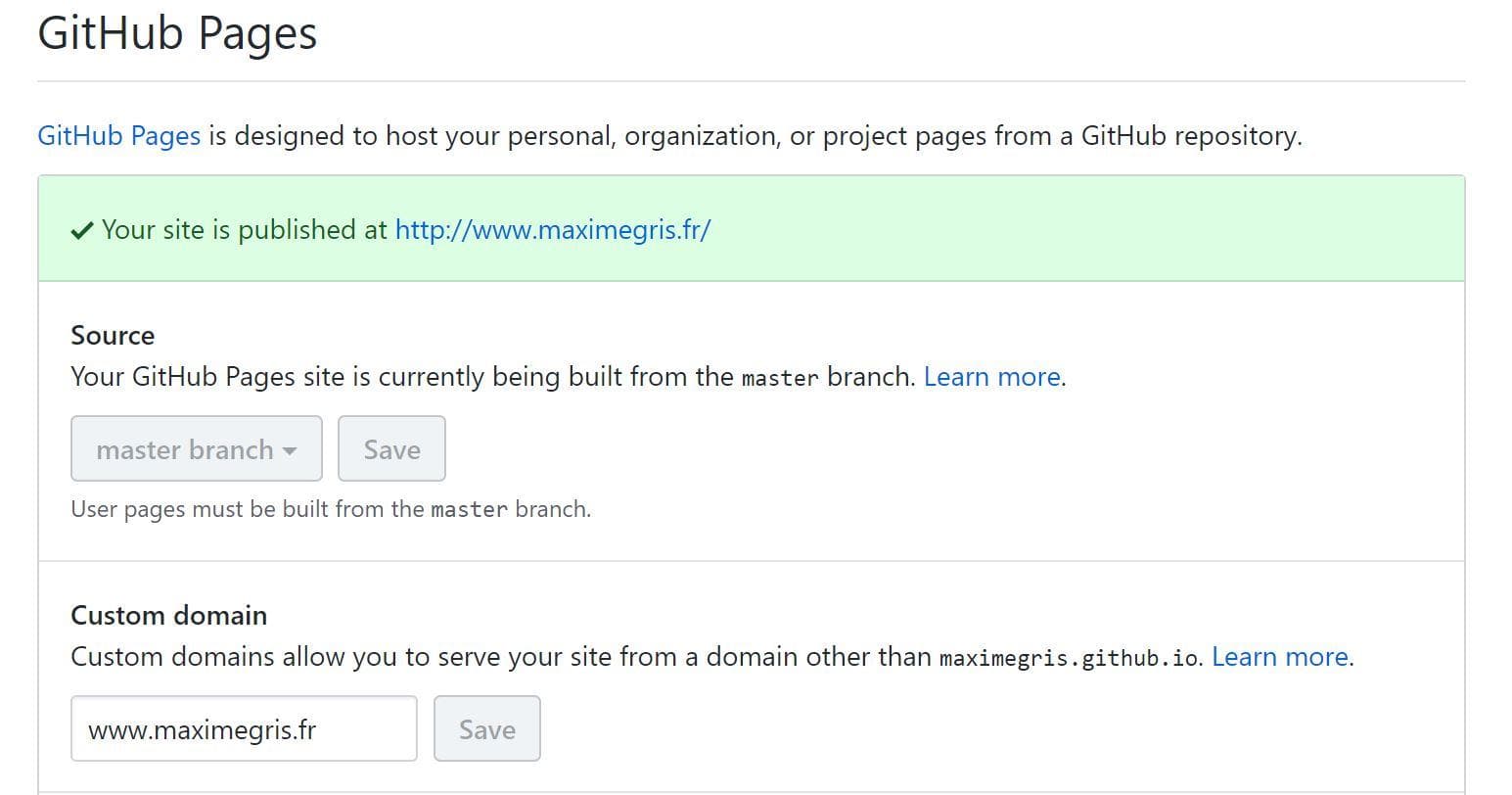The height and width of the screenshot is (795, 1512).
Task: Open the GitHub Pages documentation link
Action: [x=118, y=135]
